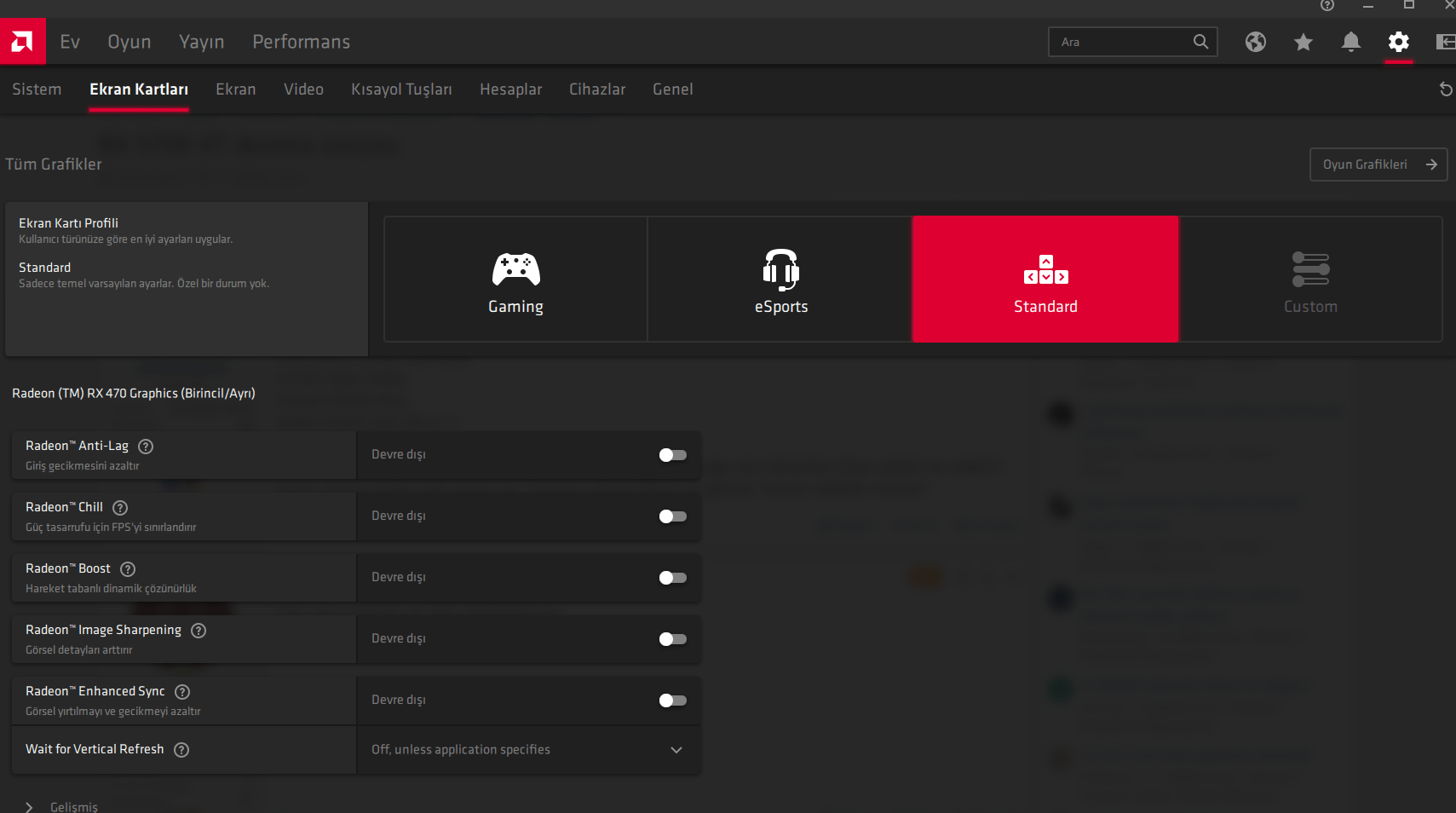The height and width of the screenshot is (813, 1456).
Task: Enable Radeon Boost toggle
Action: click(x=673, y=578)
